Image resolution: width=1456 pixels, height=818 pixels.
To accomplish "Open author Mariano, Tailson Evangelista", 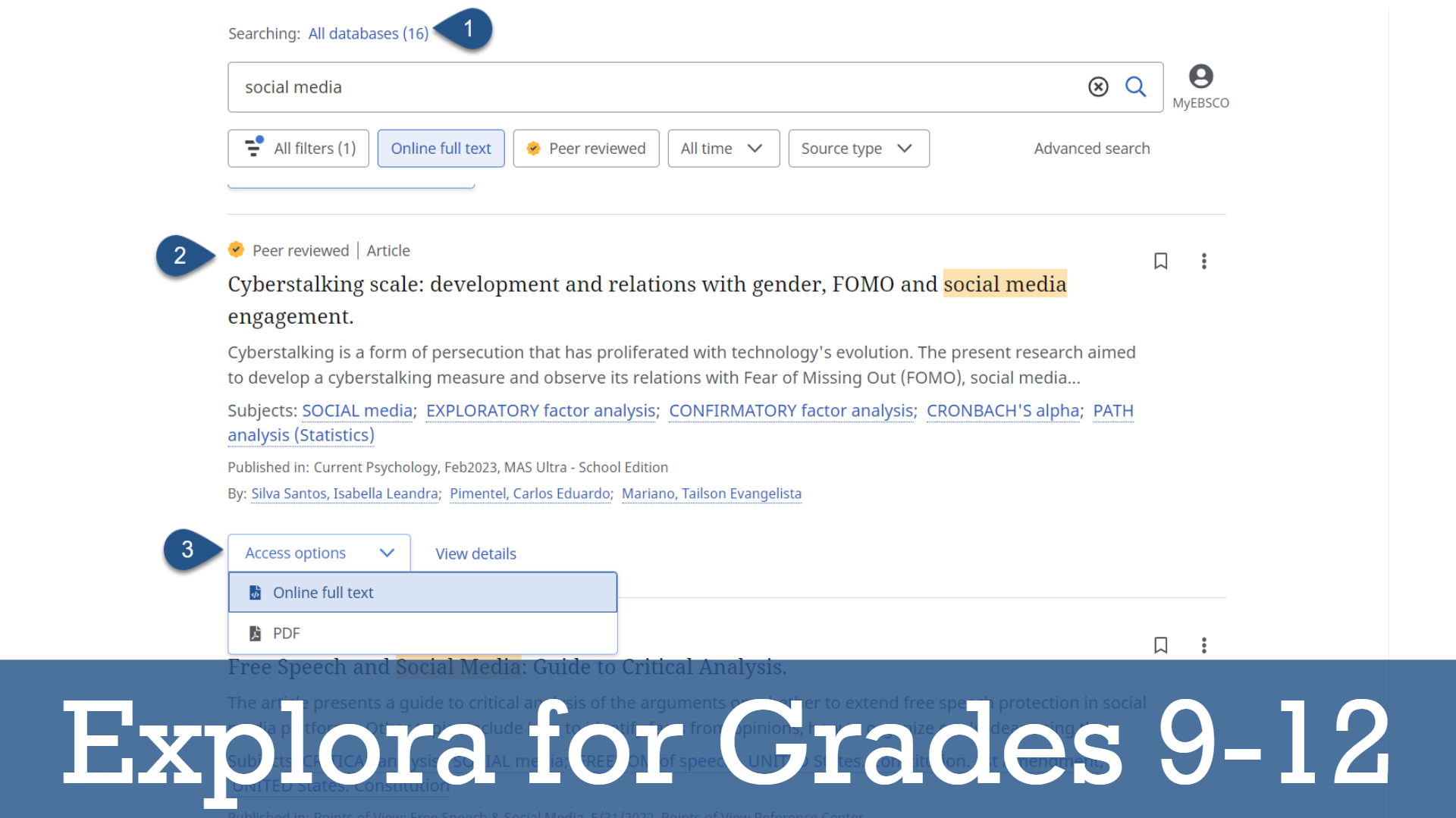I will click(711, 494).
